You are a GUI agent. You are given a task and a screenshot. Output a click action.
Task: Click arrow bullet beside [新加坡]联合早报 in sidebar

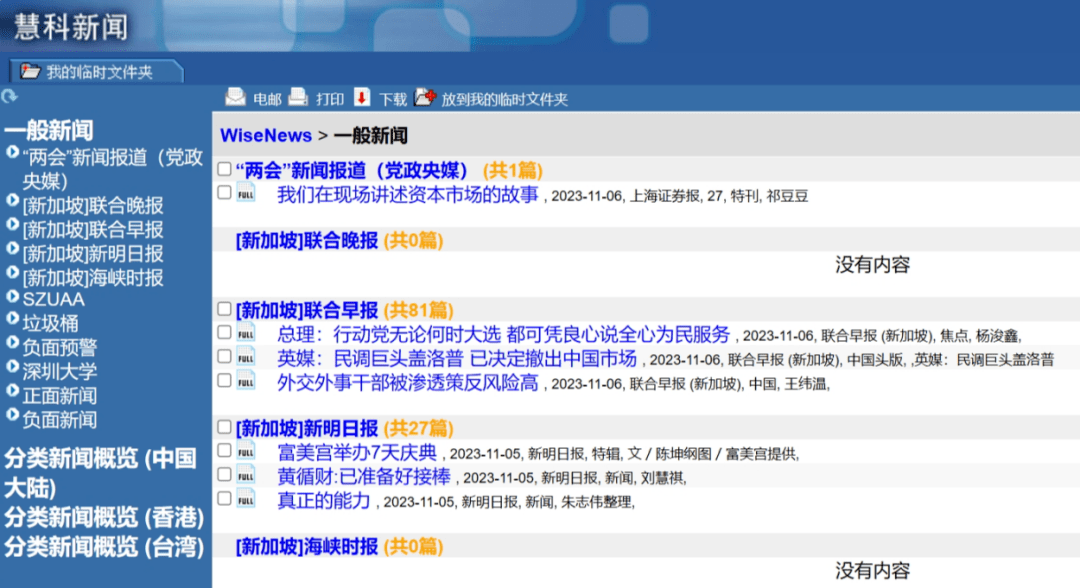pyautogui.click(x=12, y=224)
